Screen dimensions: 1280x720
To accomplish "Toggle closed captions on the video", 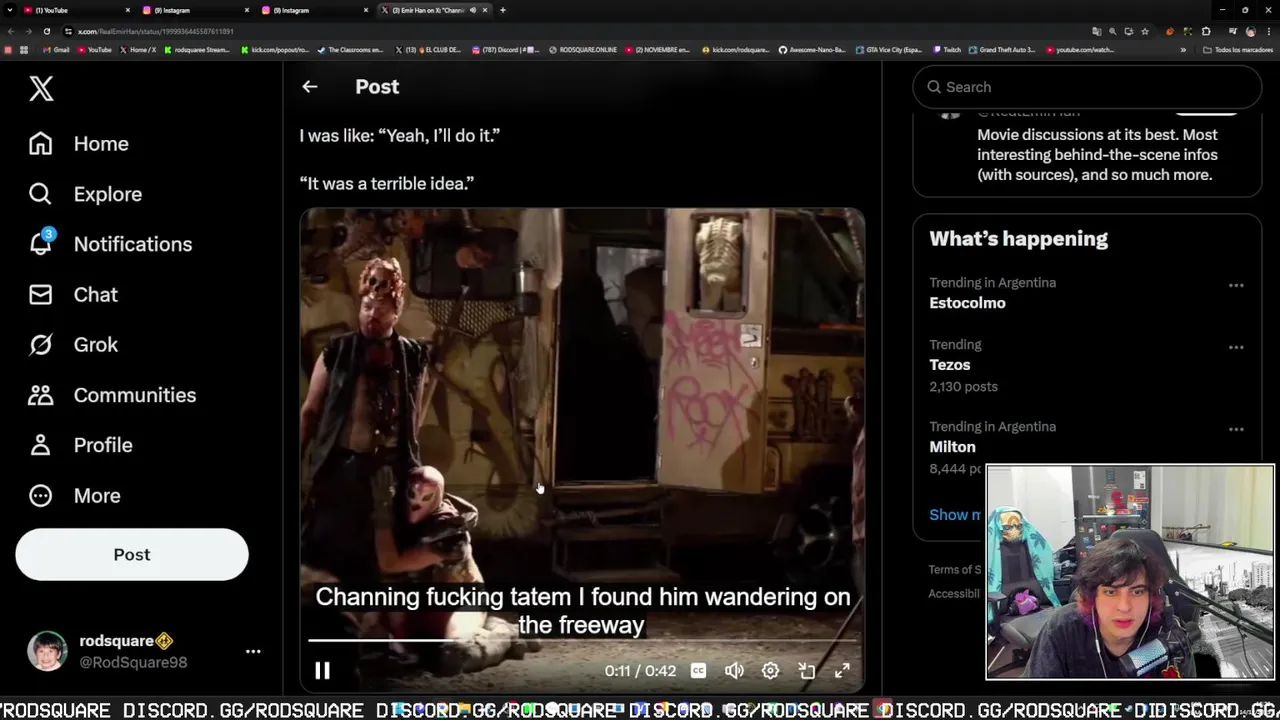I will click(x=698, y=671).
